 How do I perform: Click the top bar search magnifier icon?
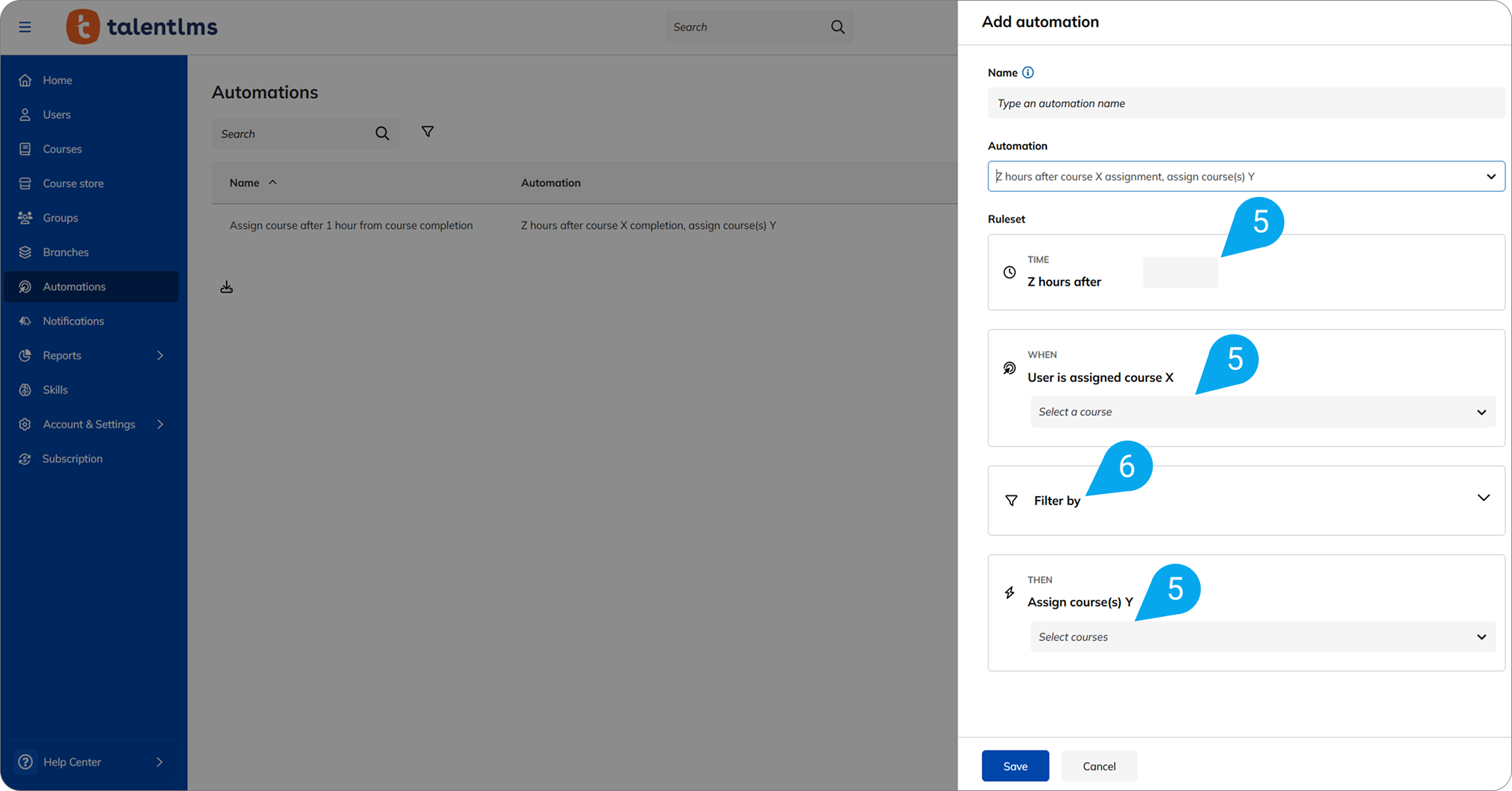(x=837, y=27)
